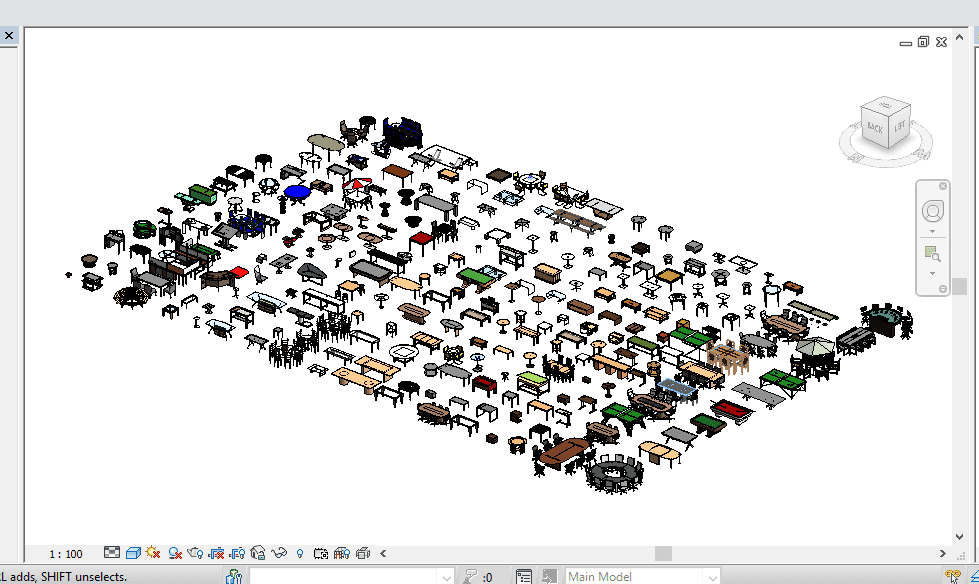The height and width of the screenshot is (584, 979).
Task: Expand the zoom options dropdown arrow
Action: tap(932, 273)
